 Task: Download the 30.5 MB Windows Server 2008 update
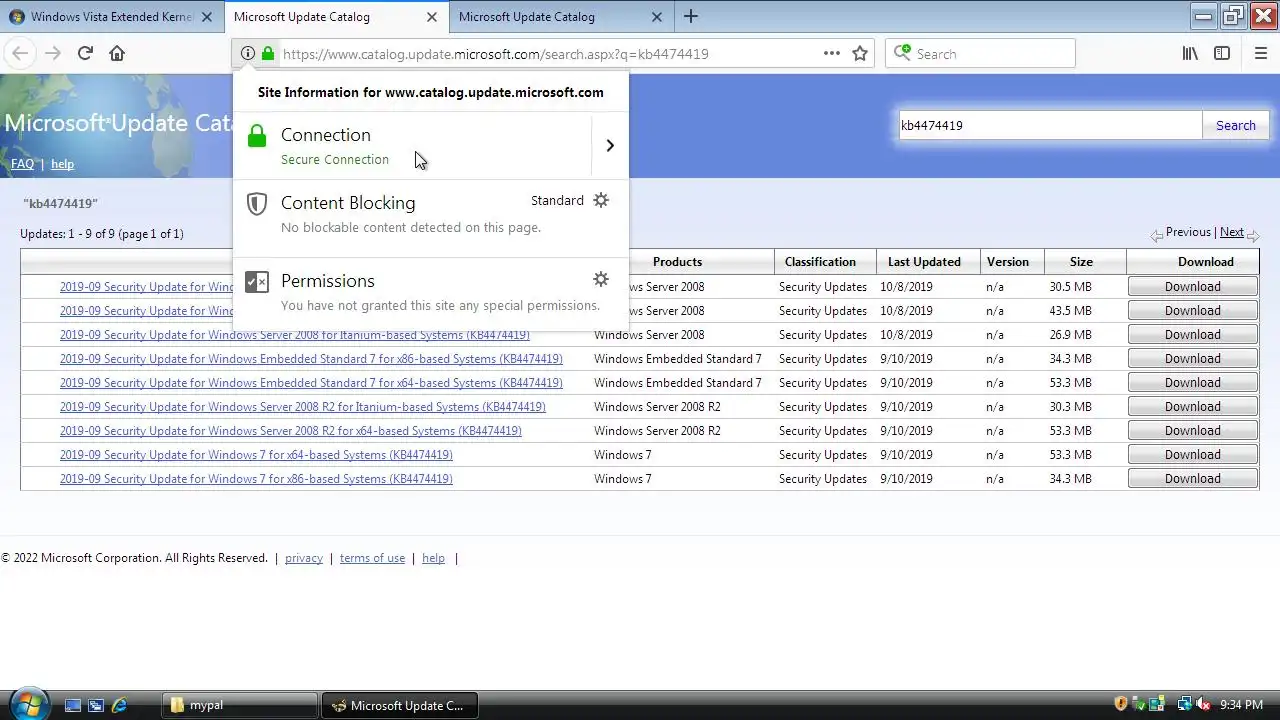[1192, 287]
